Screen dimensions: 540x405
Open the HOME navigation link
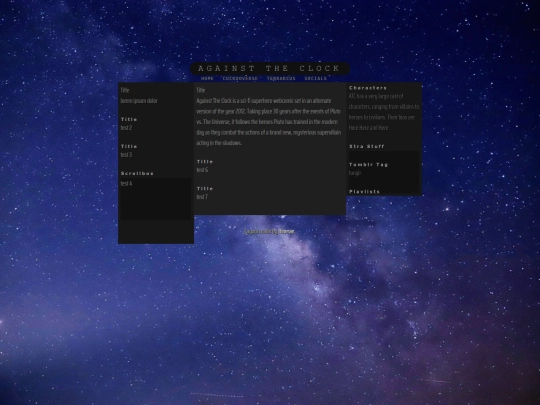point(207,79)
